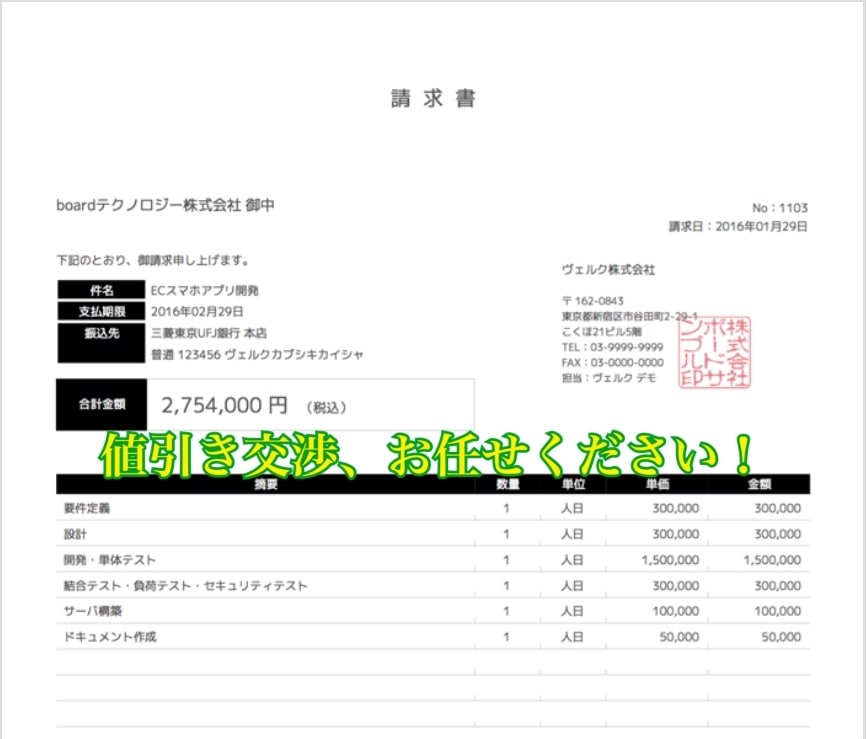Click the building line こくほ21ビル5階
This screenshot has height=739, width=867.
coord(602,332)
